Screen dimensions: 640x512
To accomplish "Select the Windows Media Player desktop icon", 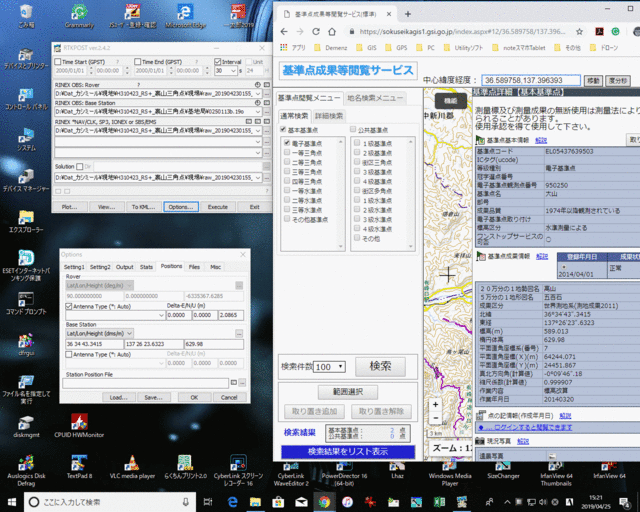I will point(449,473).
